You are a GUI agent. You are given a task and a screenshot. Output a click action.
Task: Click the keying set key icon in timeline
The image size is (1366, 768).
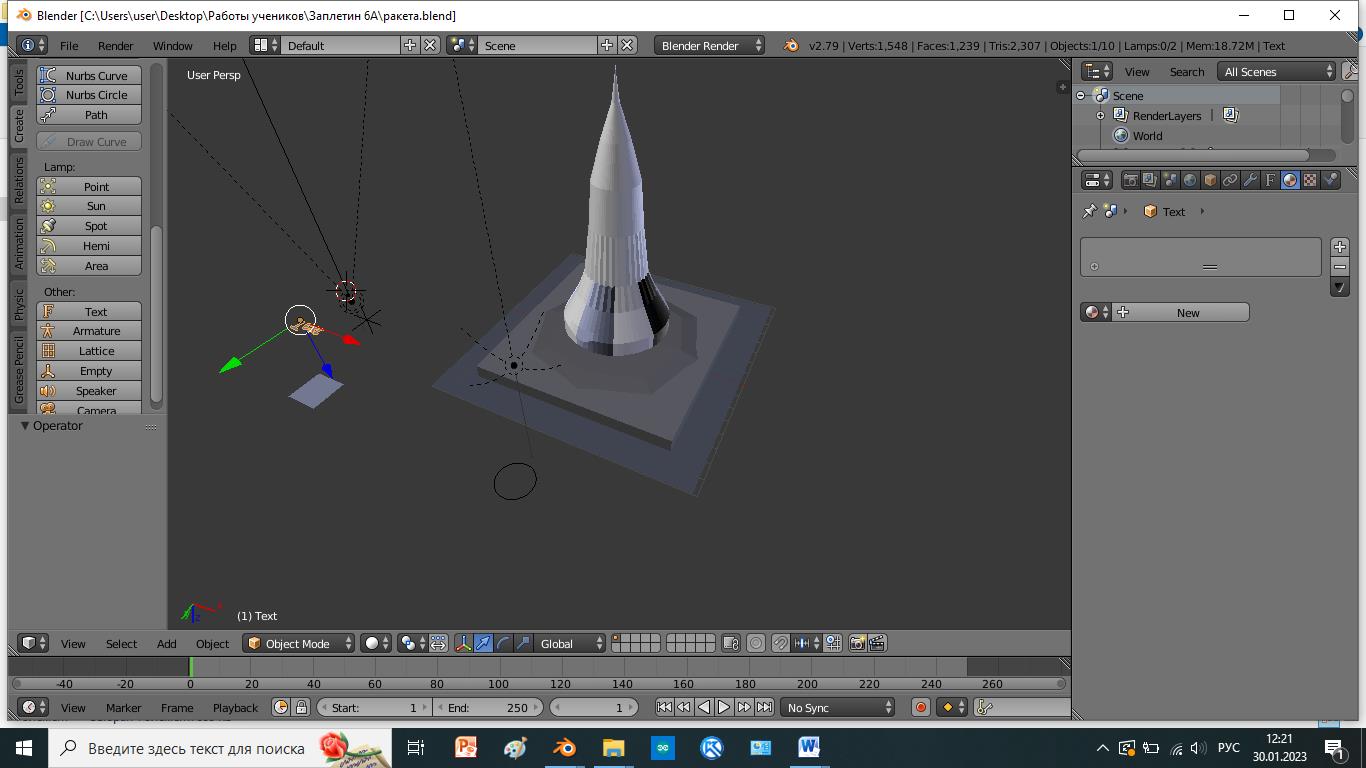click(x=985, y=707)
